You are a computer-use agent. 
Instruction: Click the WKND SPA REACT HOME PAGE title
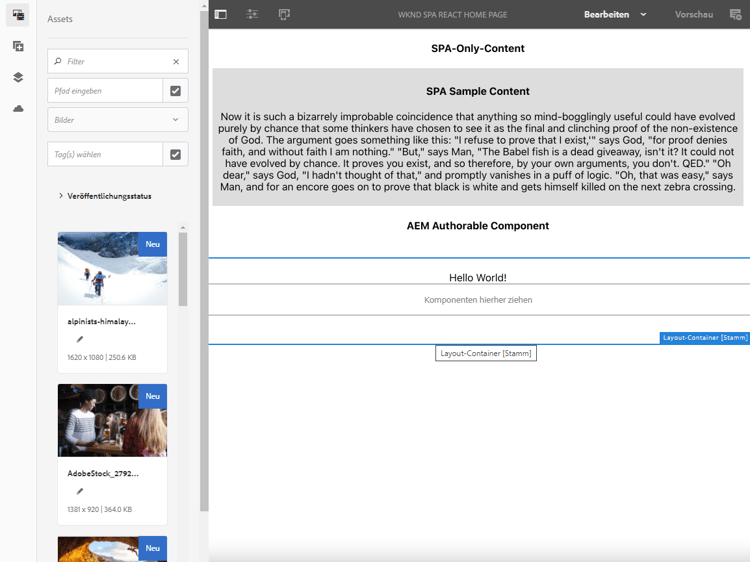[452, 15]
